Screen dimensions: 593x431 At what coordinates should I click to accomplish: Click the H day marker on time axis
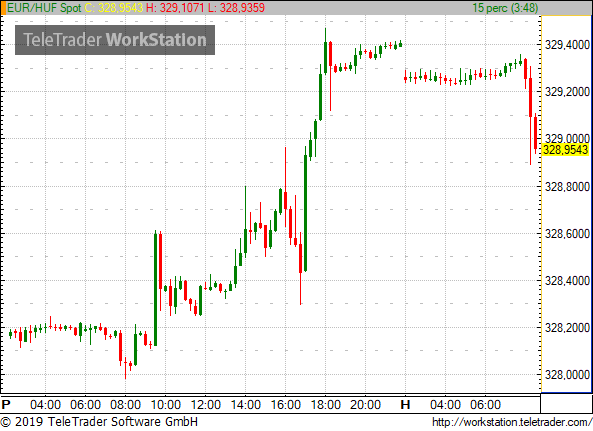pyautogui.click(x=405, y=405)
